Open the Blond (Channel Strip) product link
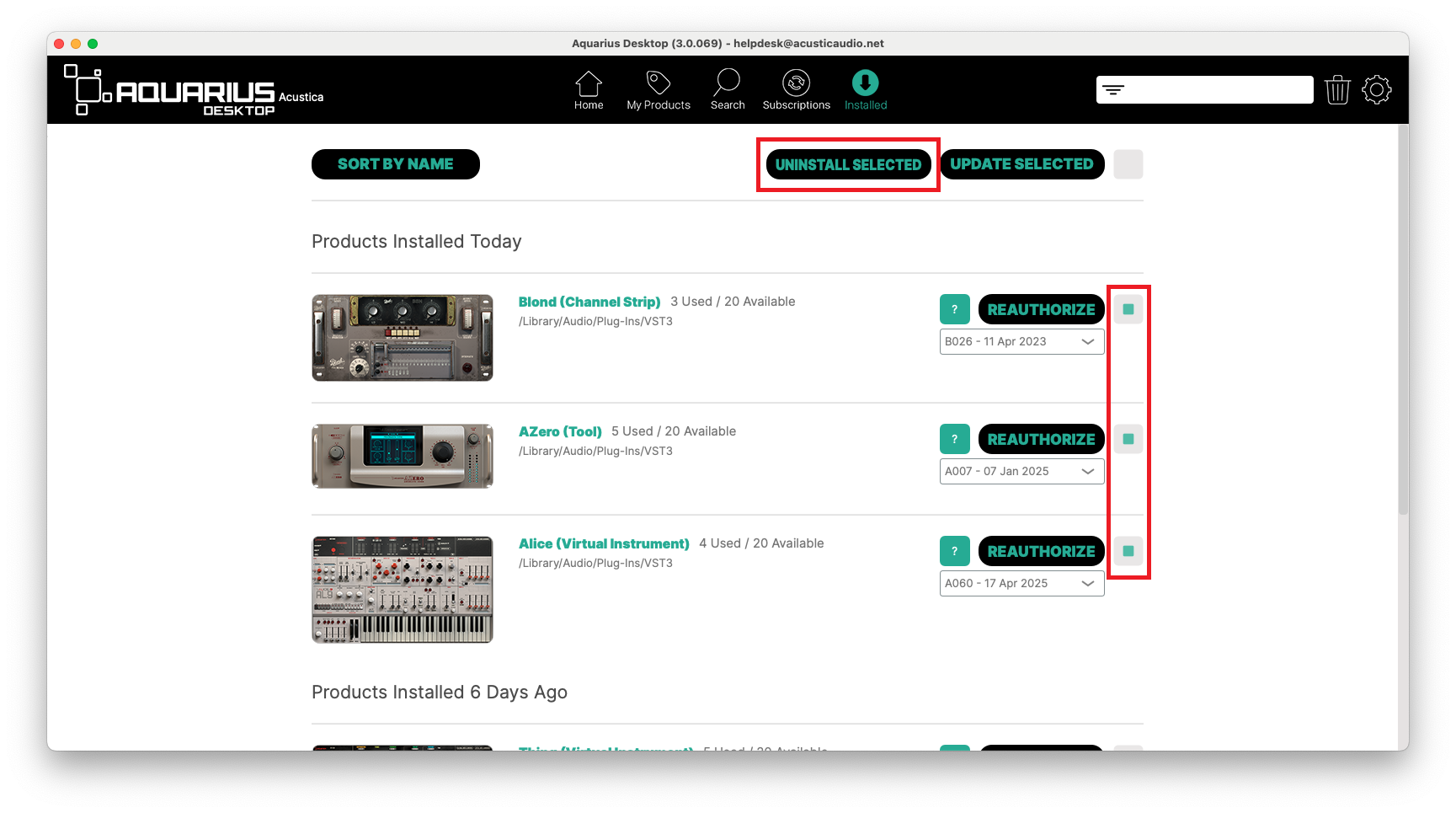This screenshot has height=813, width=1456. click(x=589, y=302)
